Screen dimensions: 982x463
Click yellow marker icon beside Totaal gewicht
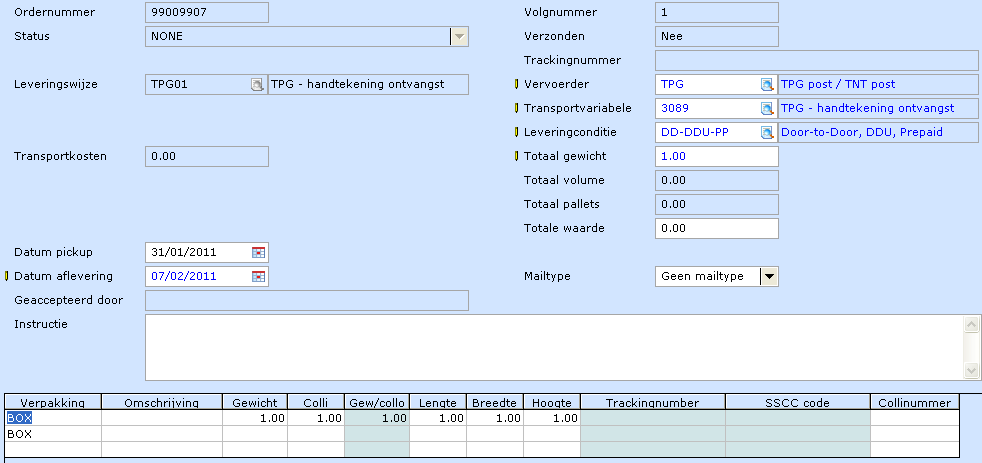517,156
